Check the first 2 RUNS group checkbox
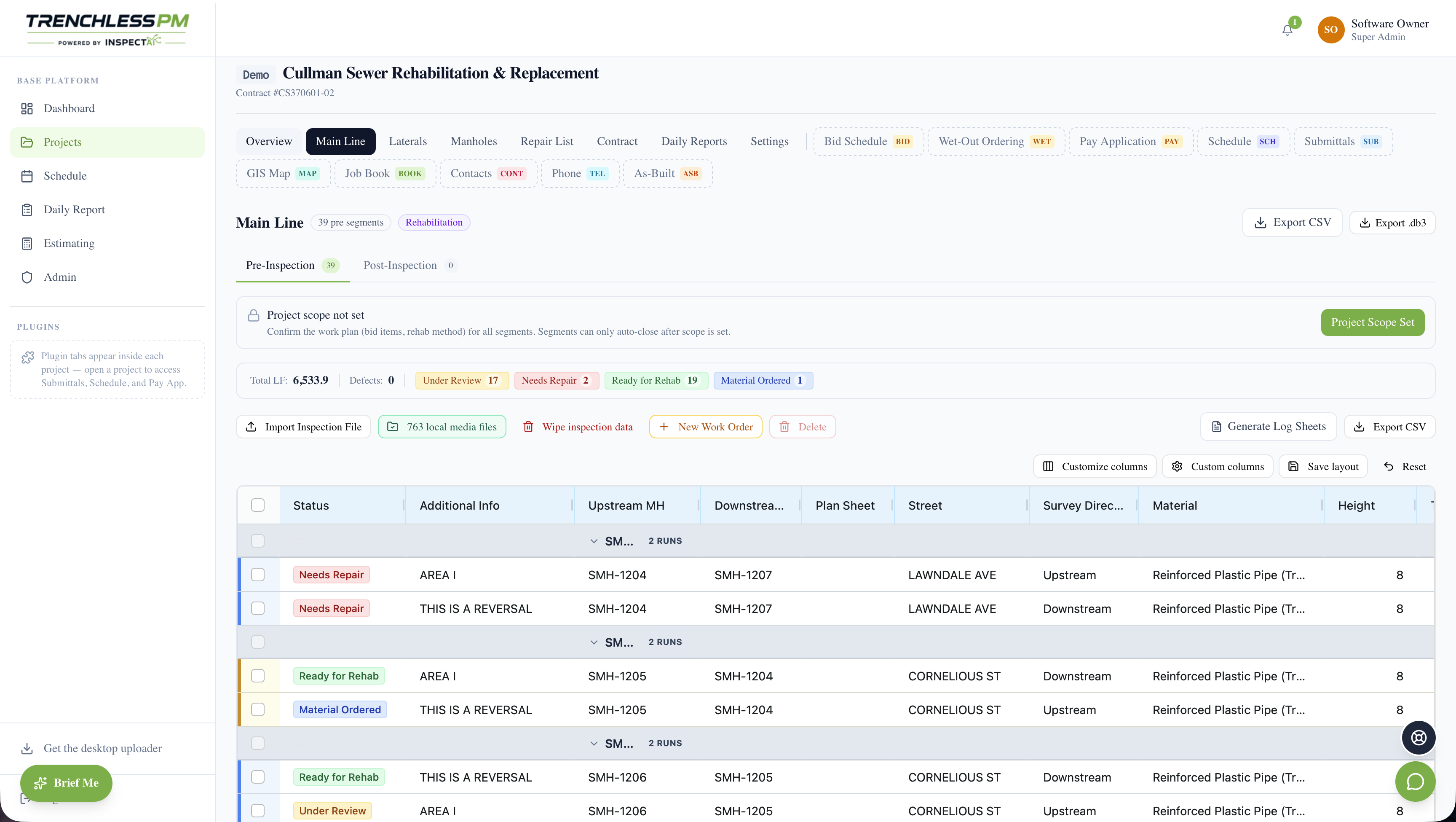This screenshot has width=1456, height=822. pos(258,541)
